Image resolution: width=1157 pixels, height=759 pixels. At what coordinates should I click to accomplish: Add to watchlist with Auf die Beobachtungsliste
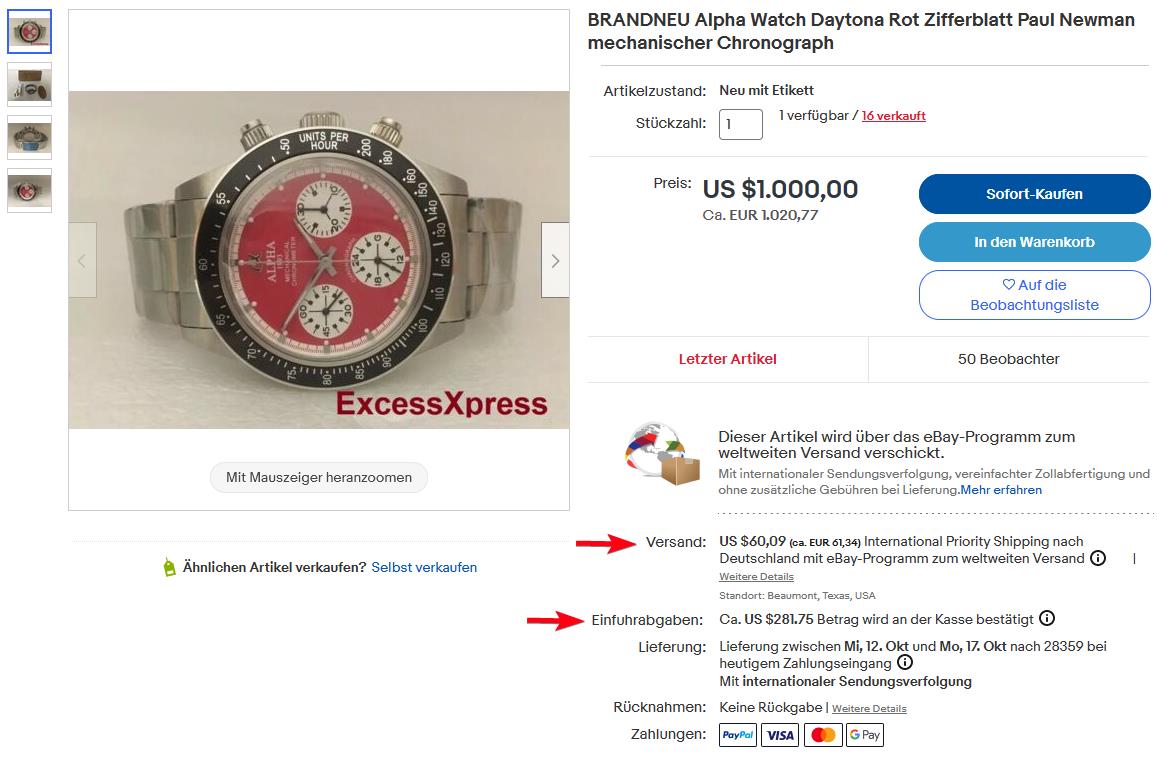tap(1035, 295)
